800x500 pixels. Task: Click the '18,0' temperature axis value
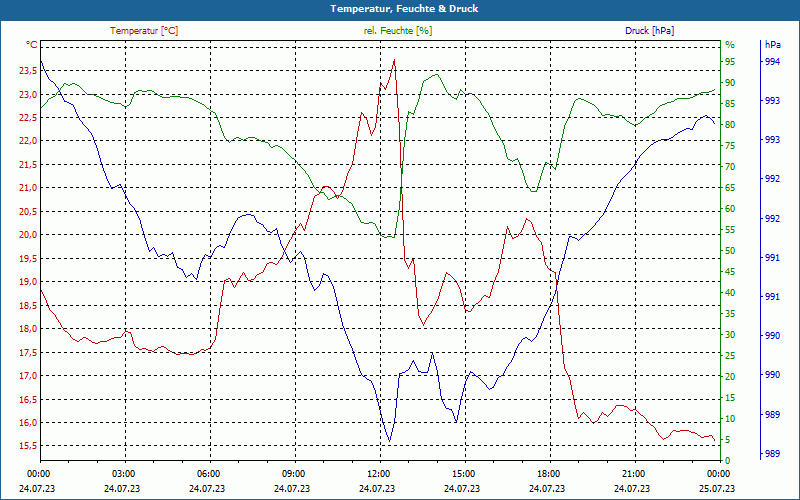[28, 329]
